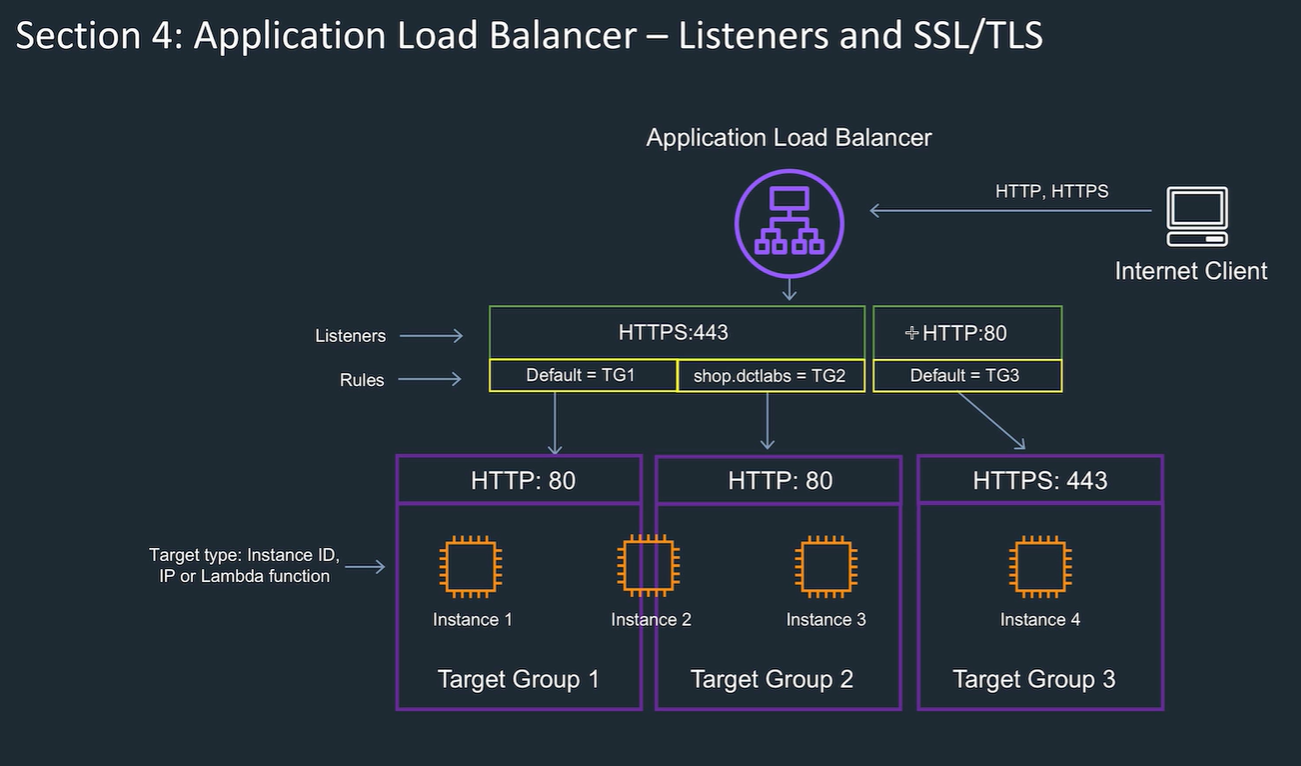Select the shop.dctlabs = TG2 rule
This screenshot has height=766, width=1301.
point(770,376)
